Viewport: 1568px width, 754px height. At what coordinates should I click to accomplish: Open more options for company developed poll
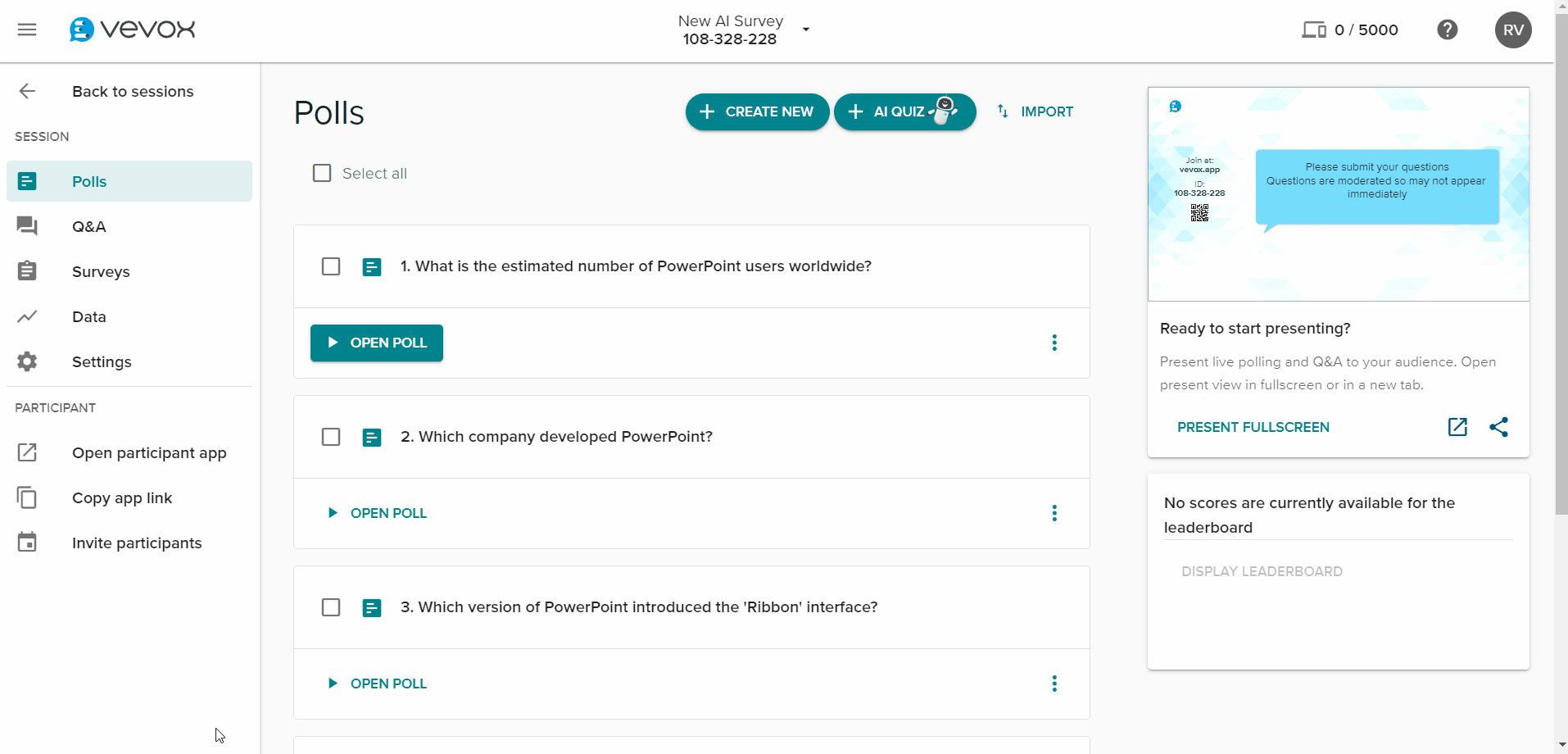pos(1054,513)
